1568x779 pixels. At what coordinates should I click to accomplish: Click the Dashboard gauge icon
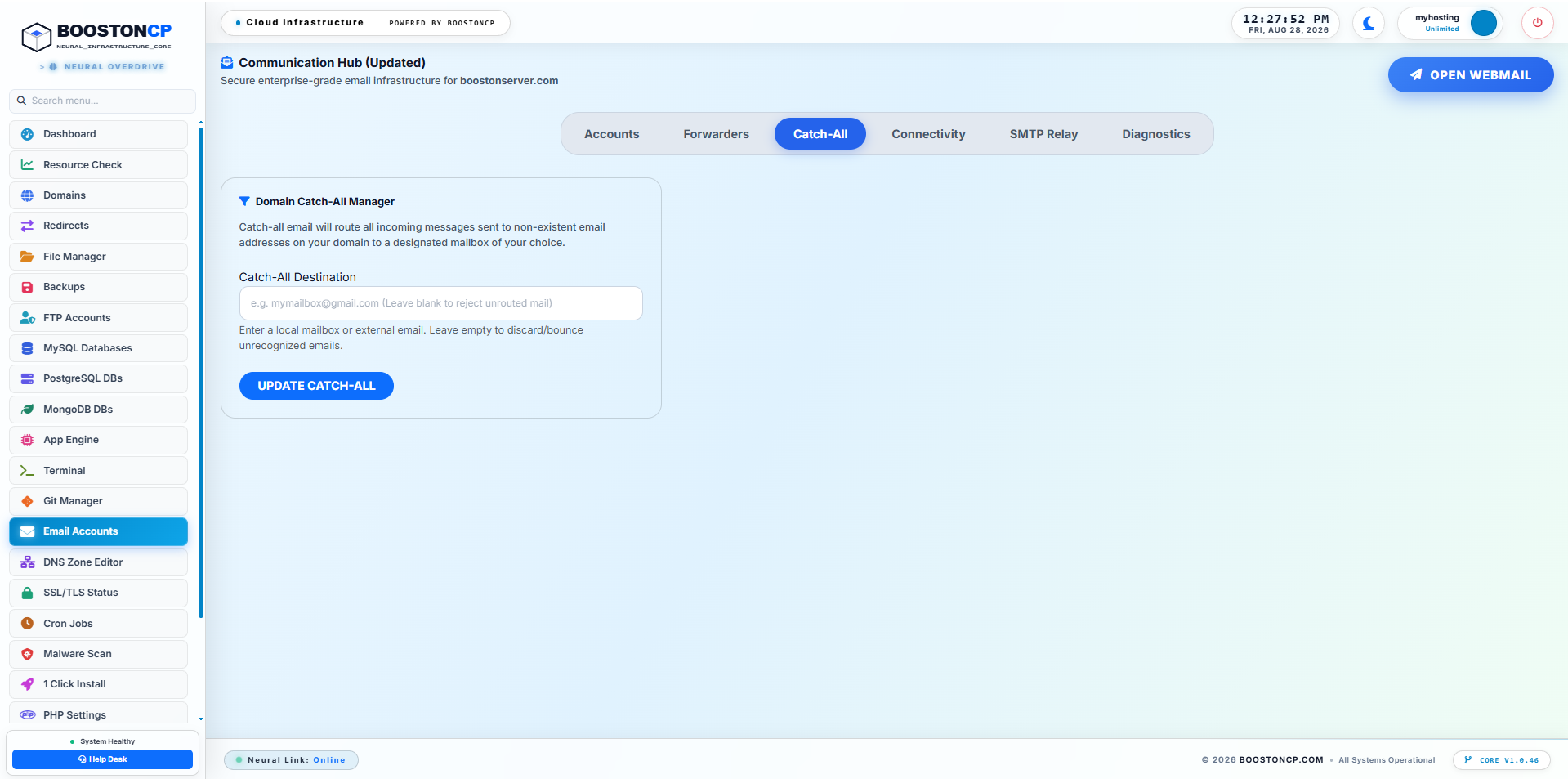pyautogui.click(x=27, y=134)
